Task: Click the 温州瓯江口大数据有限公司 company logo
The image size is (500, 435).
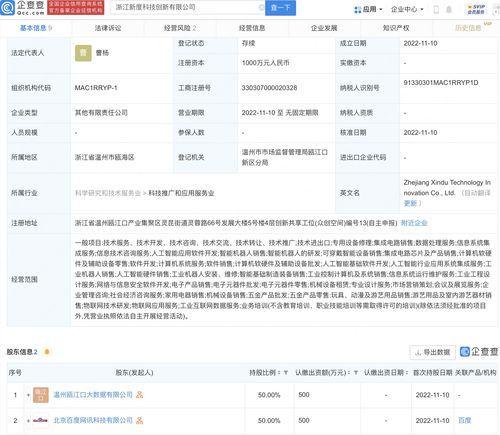Action: pyautogui.click(x=41, y=395)
